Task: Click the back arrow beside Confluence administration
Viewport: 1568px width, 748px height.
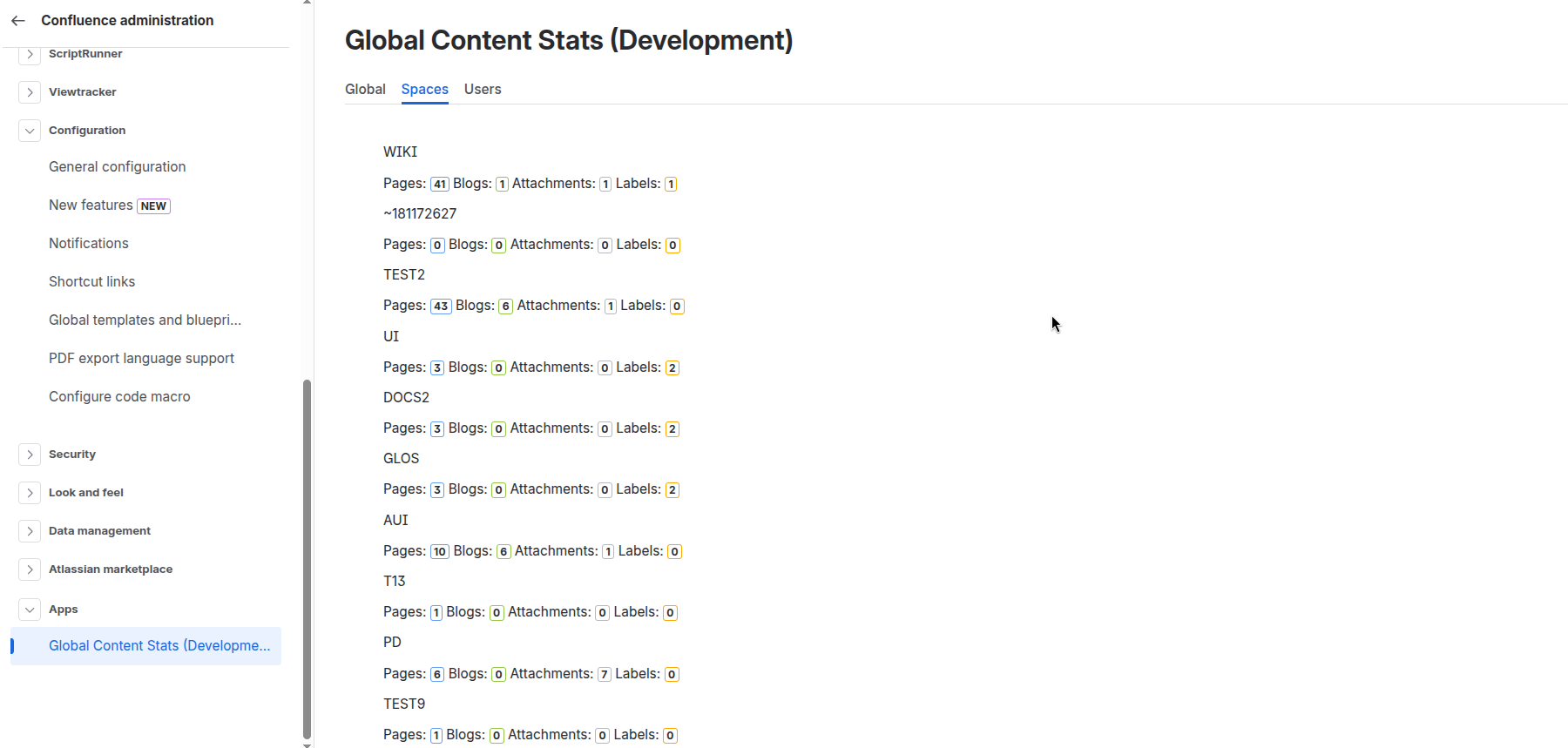Action: (x=18, y=21)
